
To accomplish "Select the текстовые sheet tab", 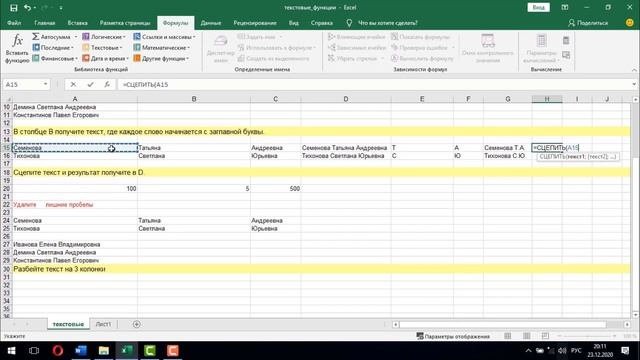I will (68, 324).
